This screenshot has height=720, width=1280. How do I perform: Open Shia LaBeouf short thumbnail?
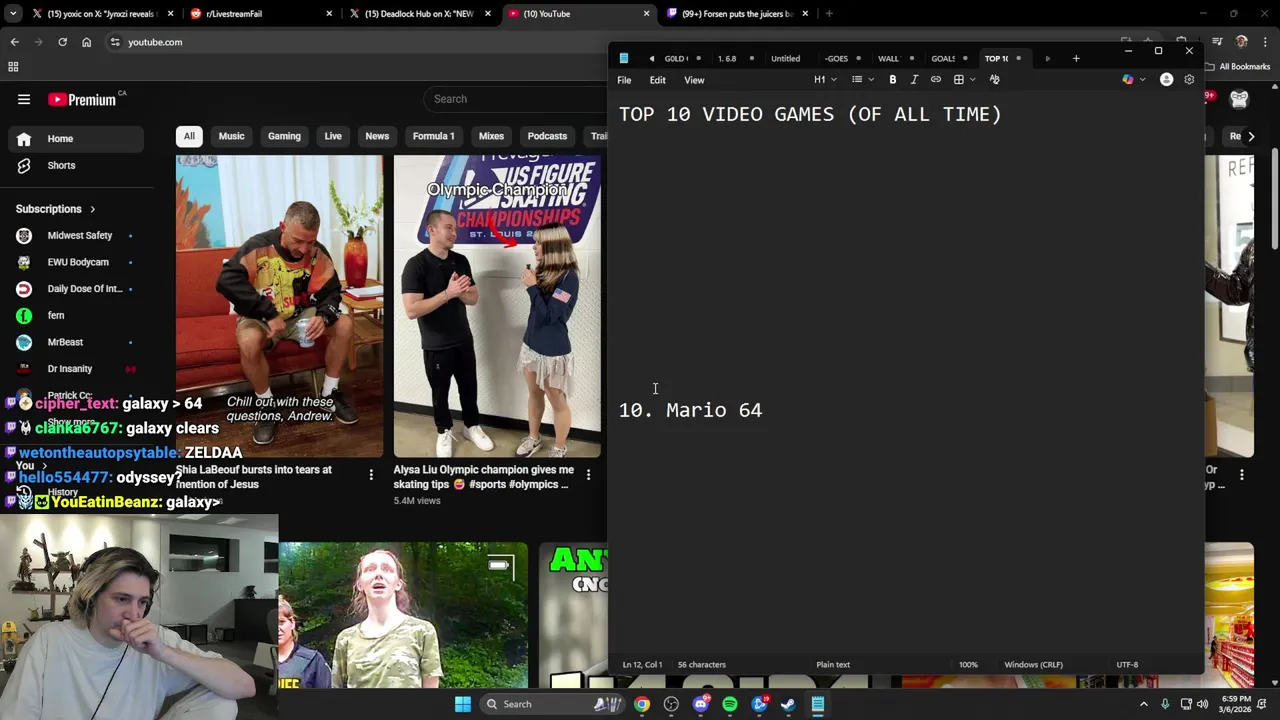click(280, 306)
